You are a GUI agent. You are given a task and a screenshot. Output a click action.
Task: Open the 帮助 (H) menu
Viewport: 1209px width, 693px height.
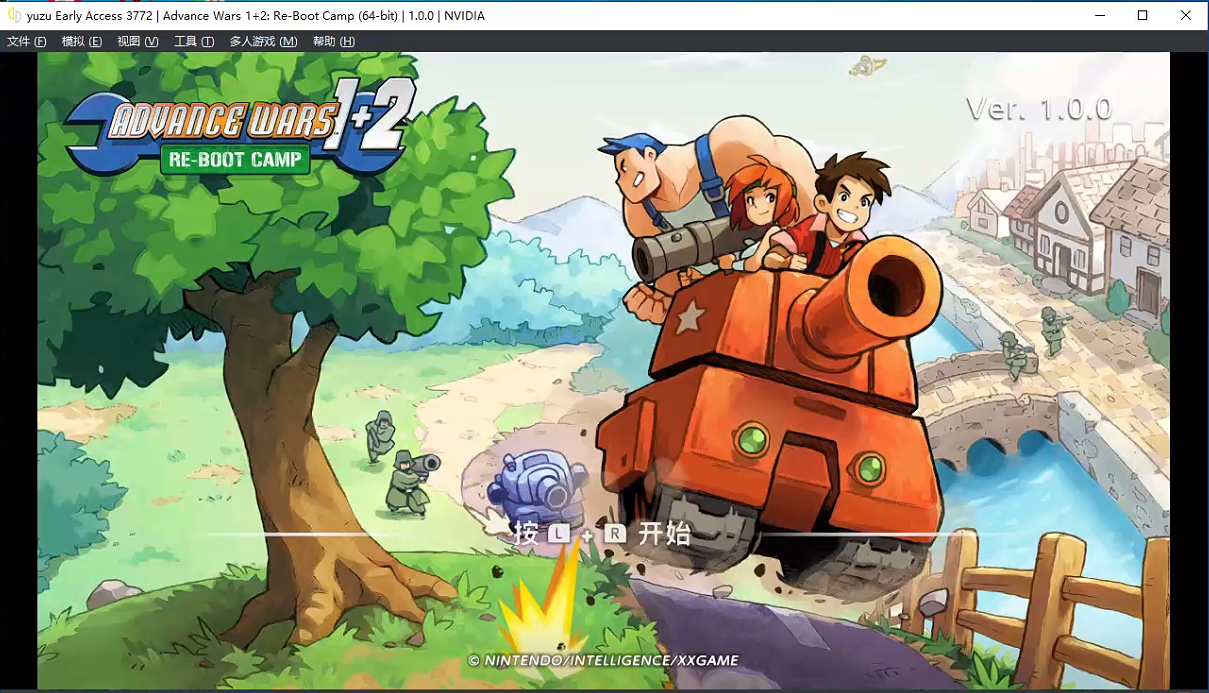pos(334,41)
